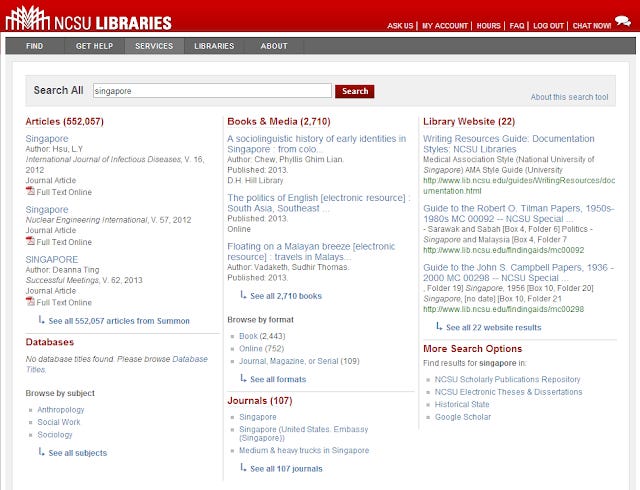The image size is (640, 490).
Task: Open sociolinguistic history of early identities book
Action: coord(317,144)
